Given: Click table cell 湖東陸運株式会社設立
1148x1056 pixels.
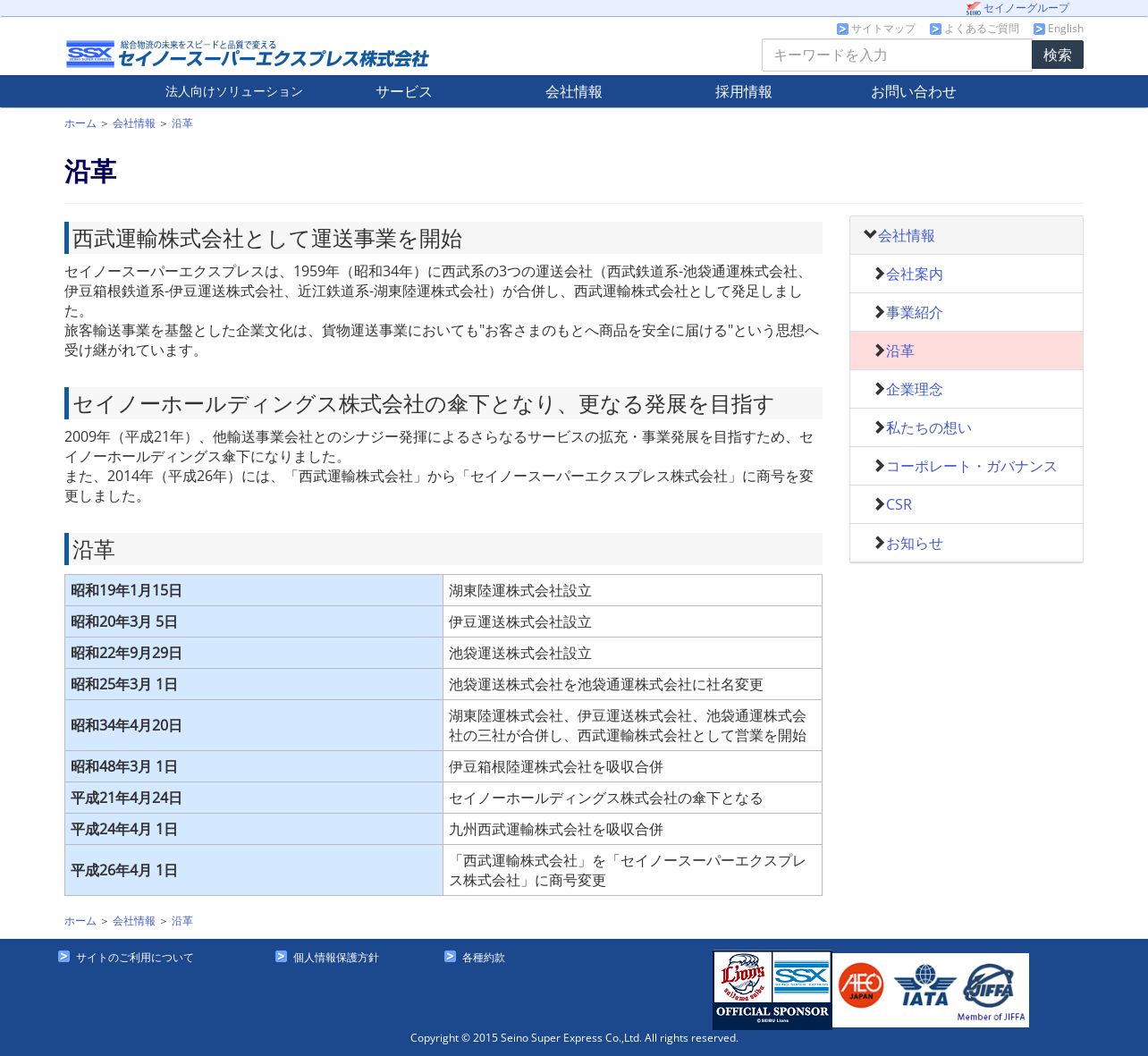Looking at the screenshot, I should 632,590.
